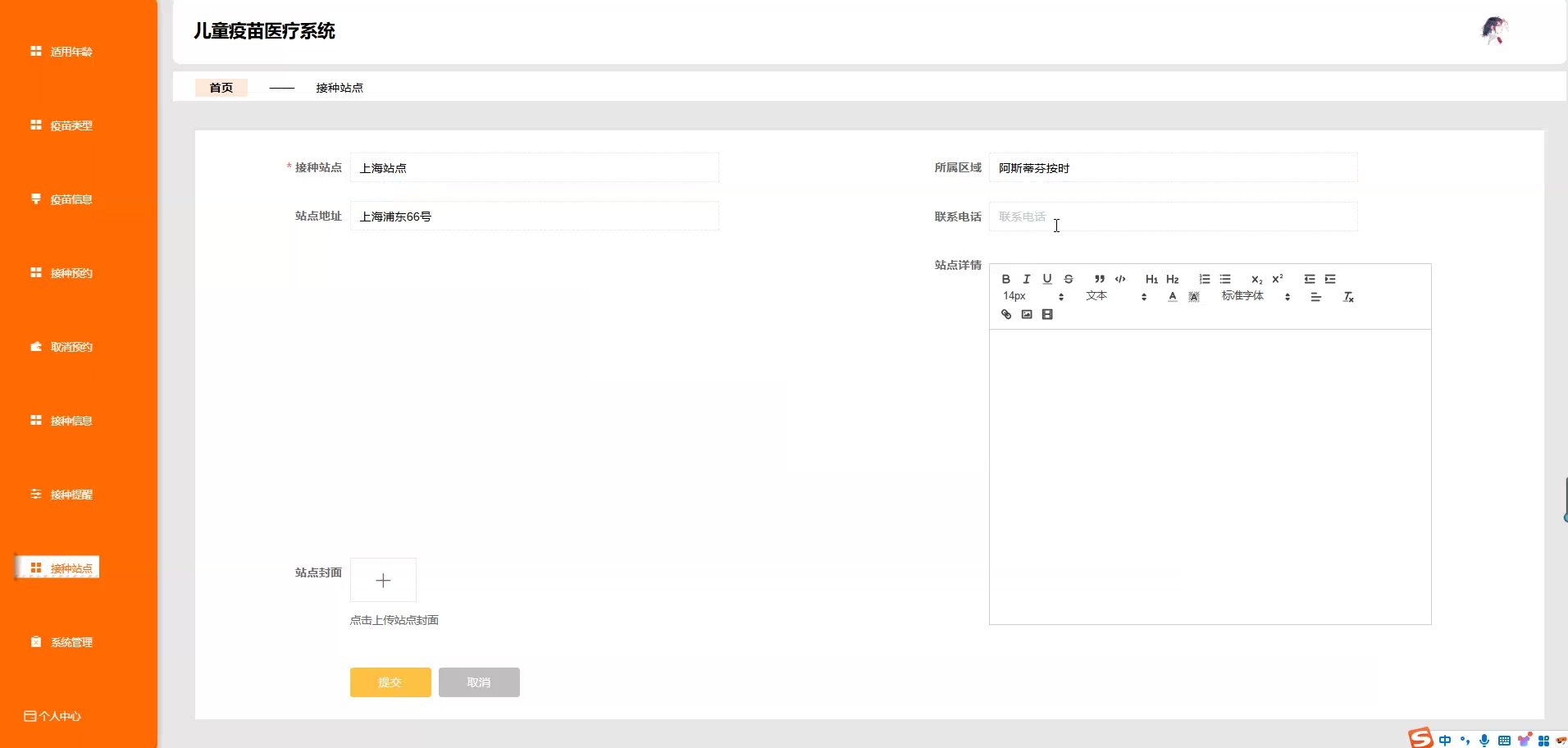Open the soft keyboard icon in IME bar
This screenshot has width=1568, height=748.
click(1504, 741)
